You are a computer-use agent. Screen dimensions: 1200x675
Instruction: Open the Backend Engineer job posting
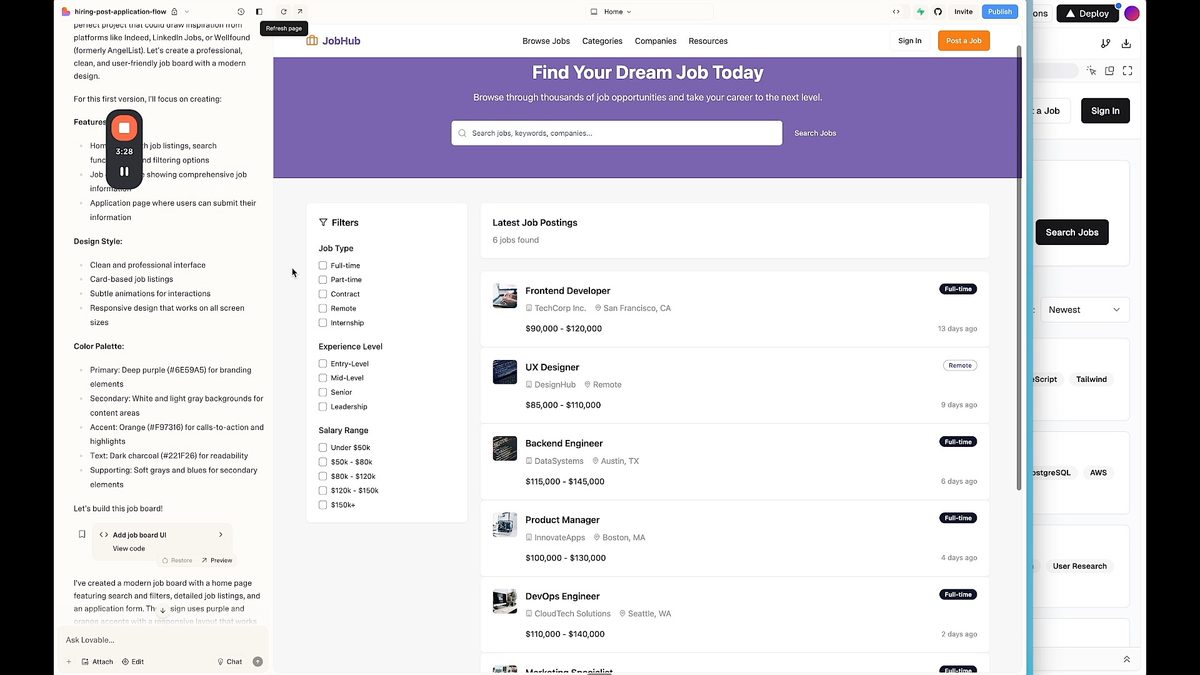pos(564,443)
